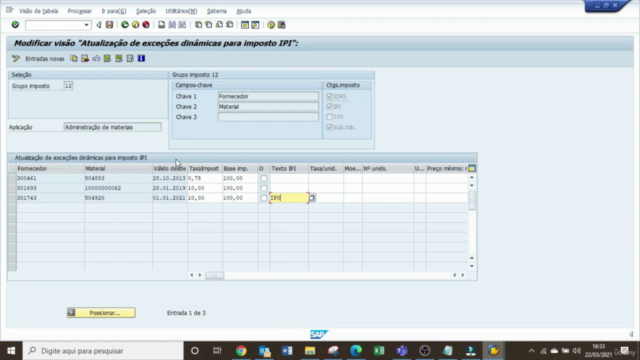The height and width of the screenshot is (360, 640).
Task: Open Sistema menu
Action: click(x=217, y=11)
